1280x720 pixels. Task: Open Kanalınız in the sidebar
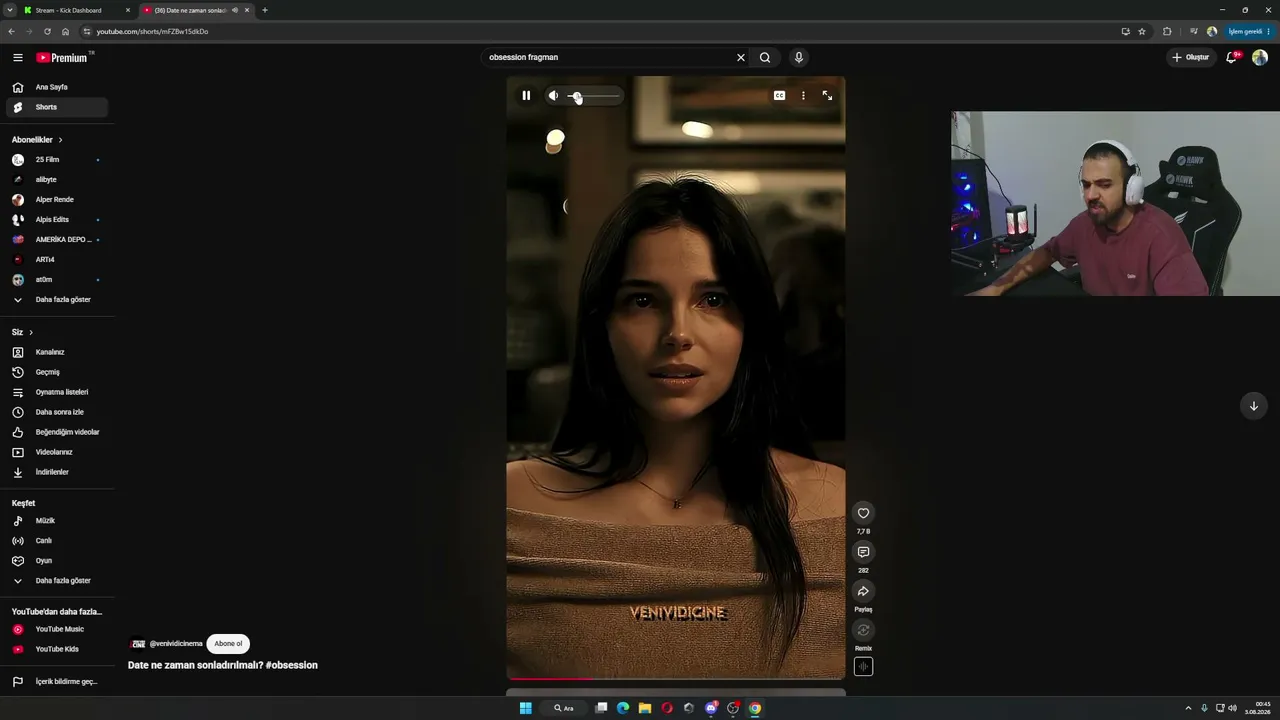pyautogui.click(x=57, y=352)
